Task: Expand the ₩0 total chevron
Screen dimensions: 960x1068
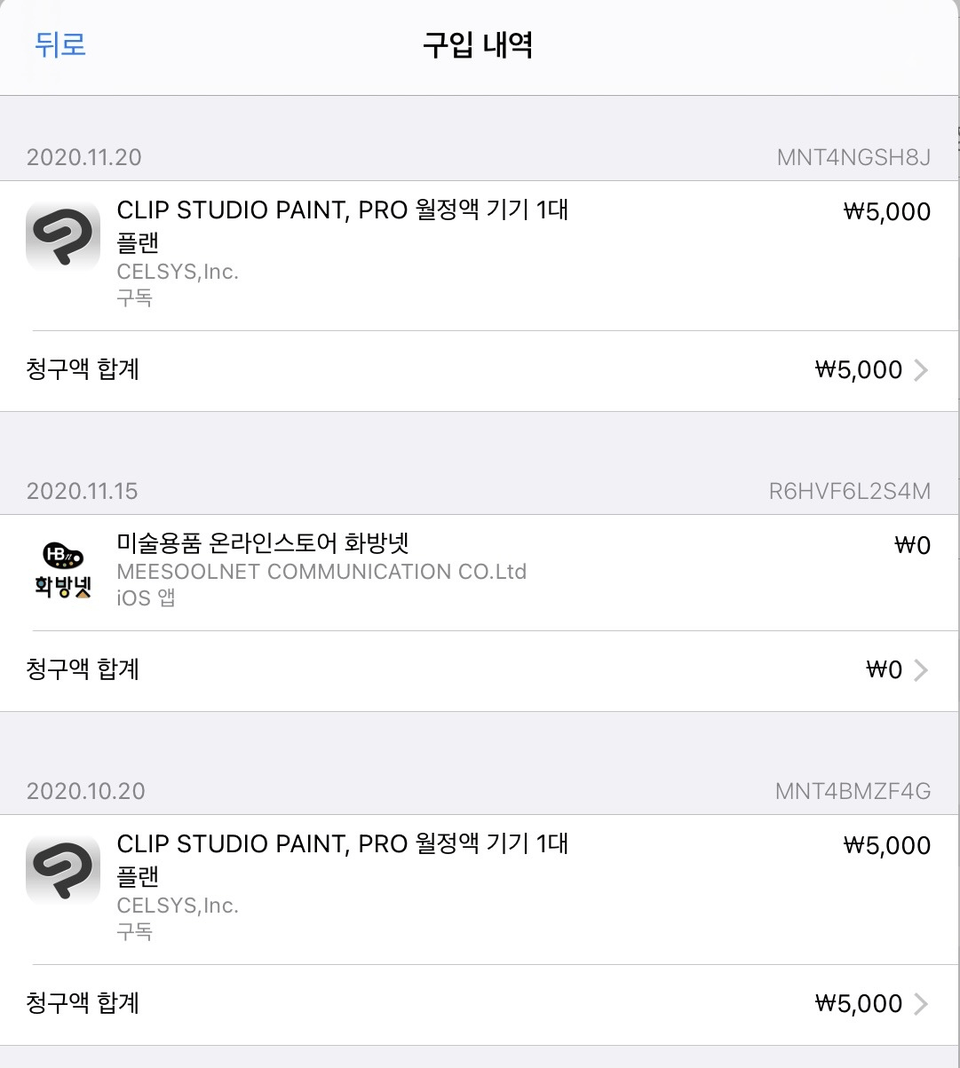Action: 921,670
